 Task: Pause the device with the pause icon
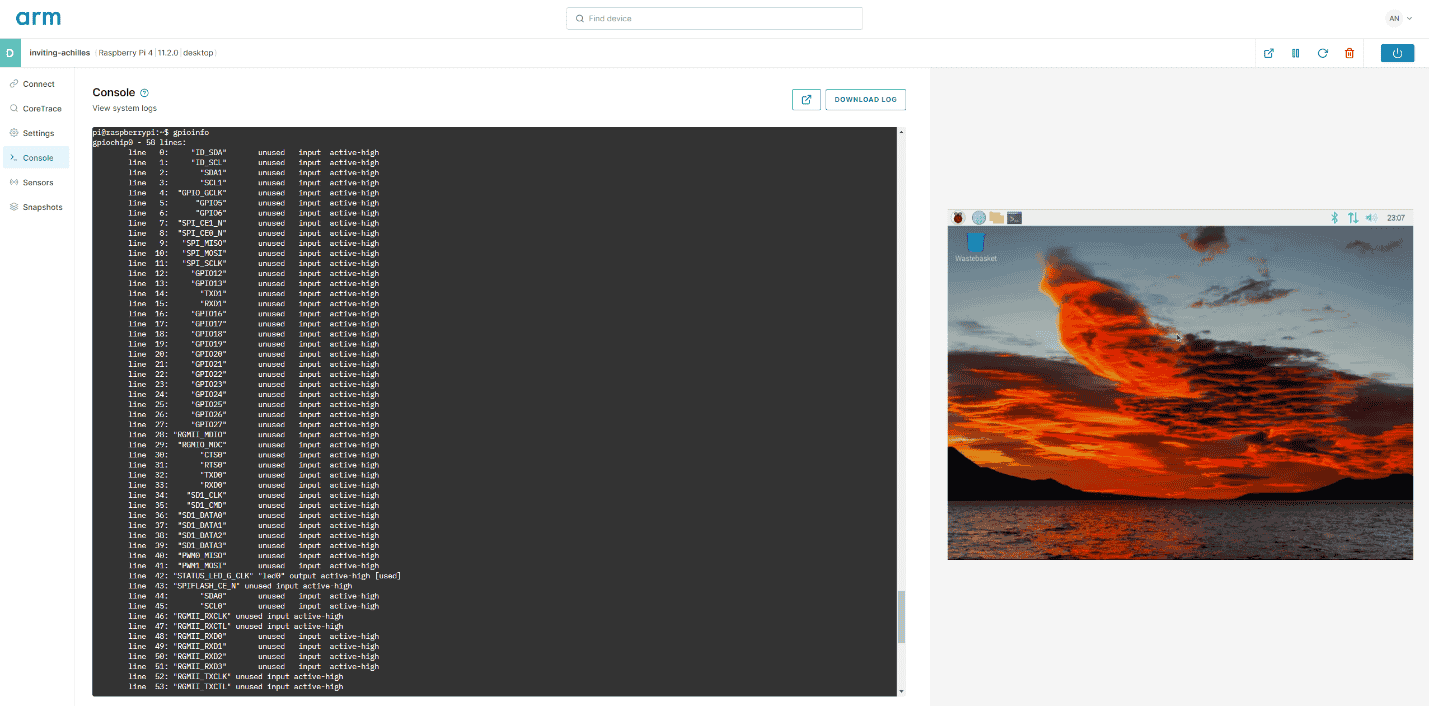[x=1295, y=53]
